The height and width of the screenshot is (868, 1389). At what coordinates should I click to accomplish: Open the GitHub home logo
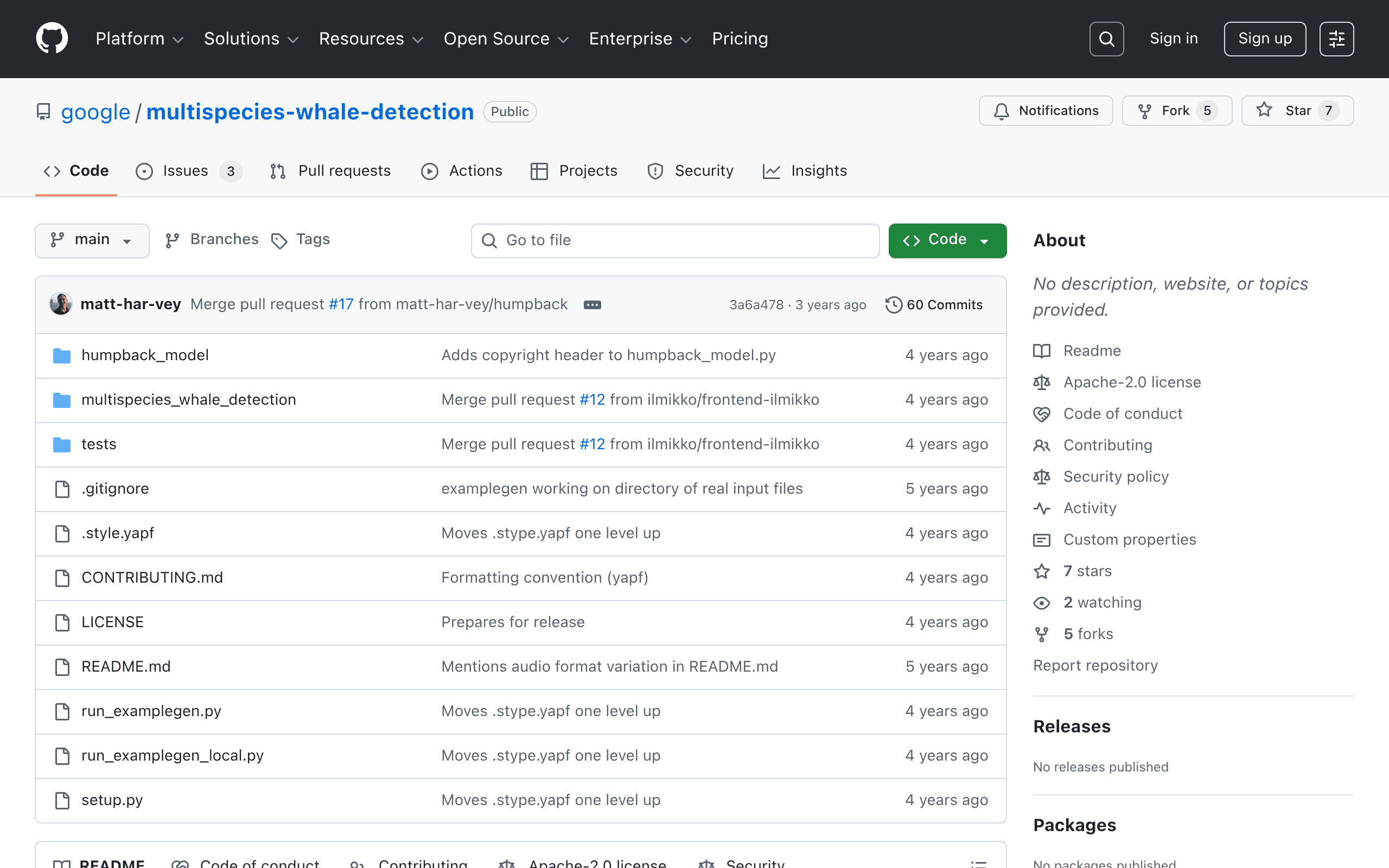52,39
